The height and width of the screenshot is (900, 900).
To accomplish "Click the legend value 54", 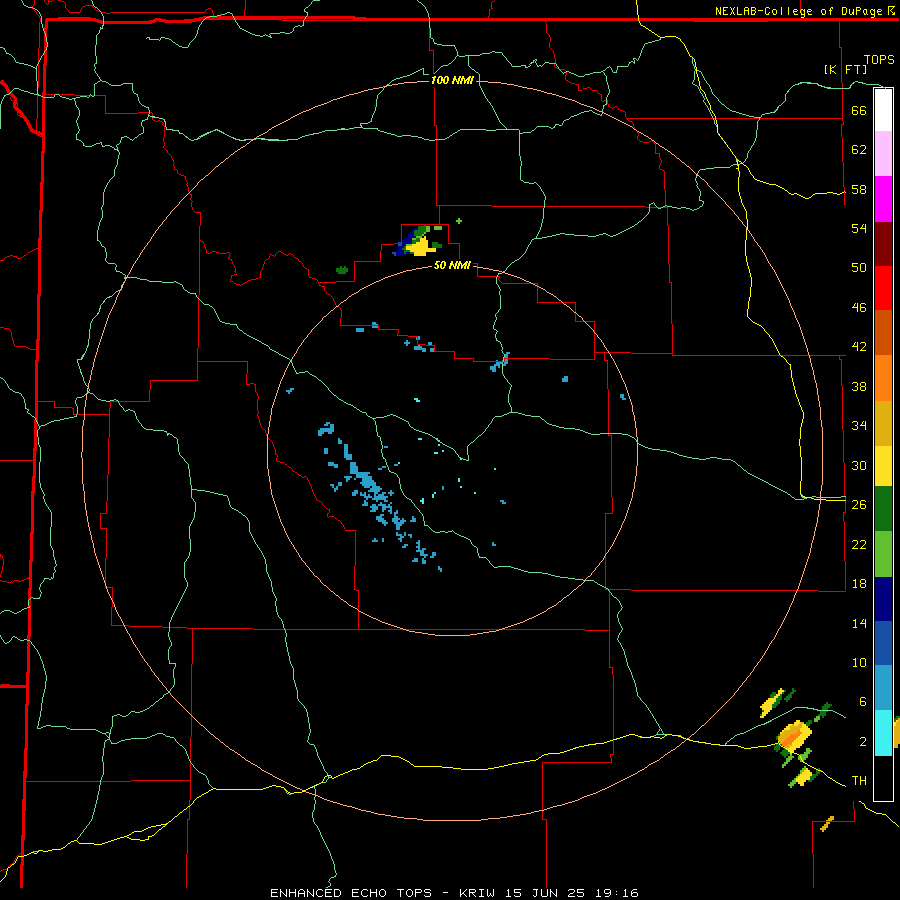I will click(859, 228).
